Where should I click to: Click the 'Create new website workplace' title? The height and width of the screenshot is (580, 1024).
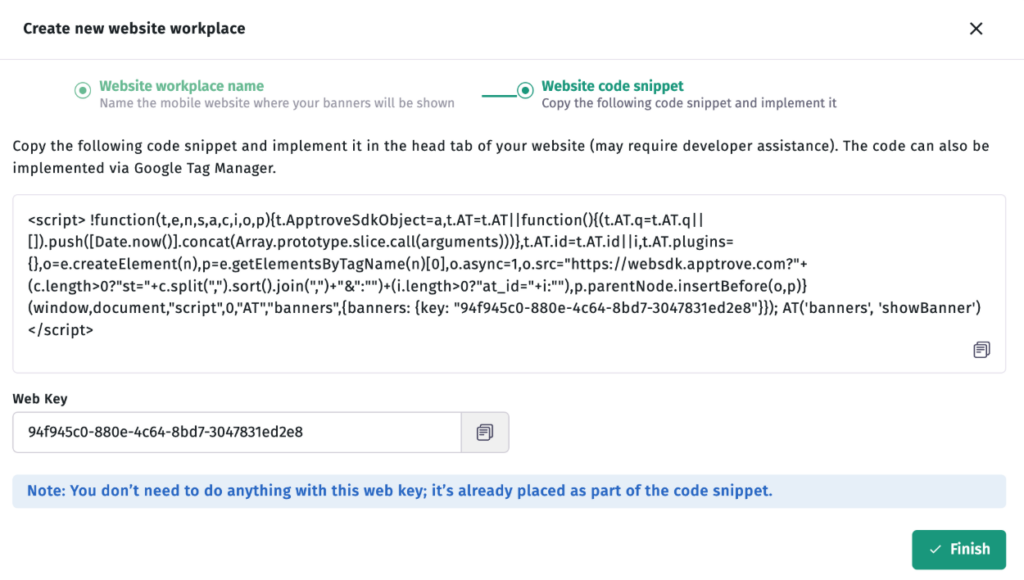point(135,29)
